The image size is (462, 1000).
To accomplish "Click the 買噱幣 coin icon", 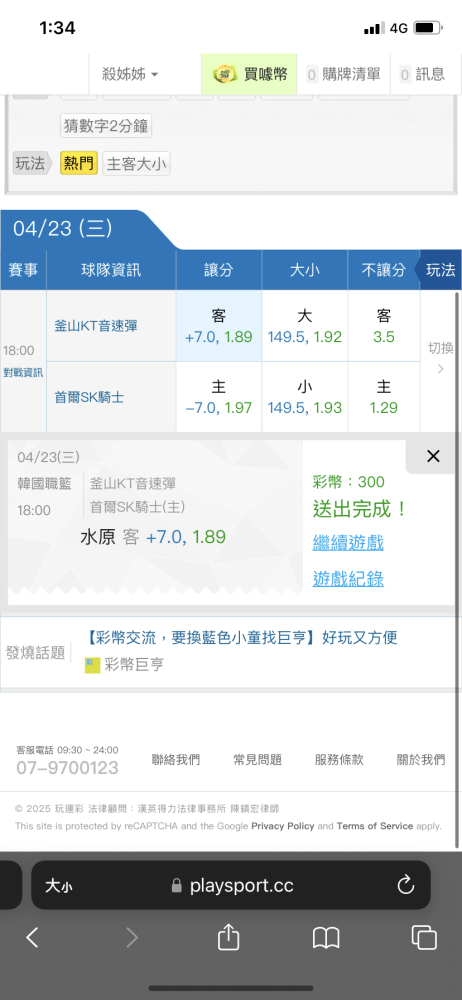I will click(x=225, y=75).
